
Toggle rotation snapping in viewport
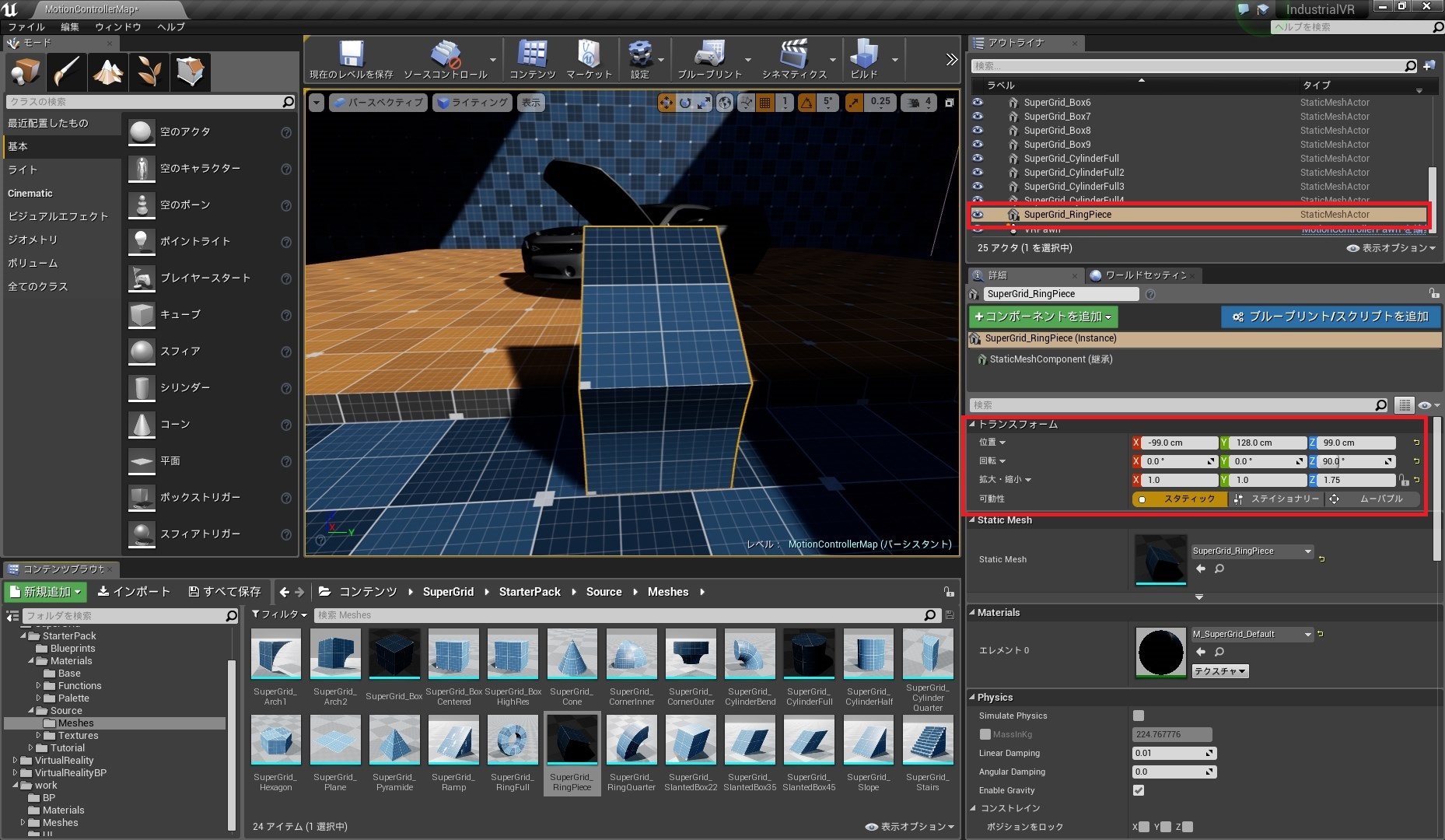(807, 103)
